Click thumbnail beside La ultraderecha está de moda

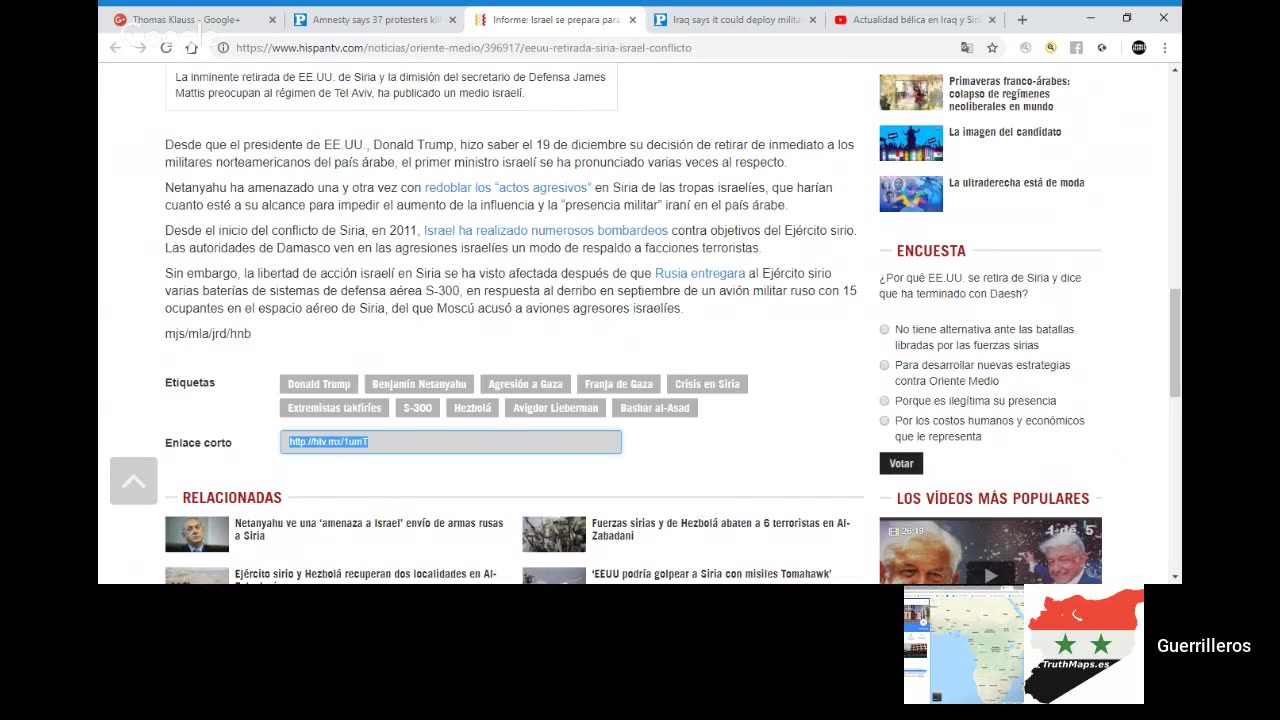point(911,194)
